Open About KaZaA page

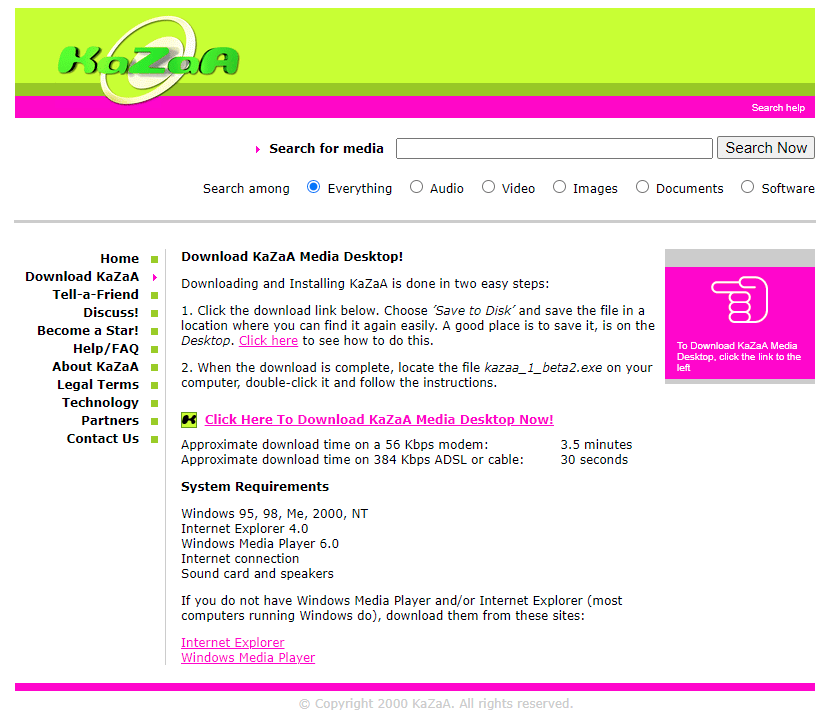pos(95,367)
